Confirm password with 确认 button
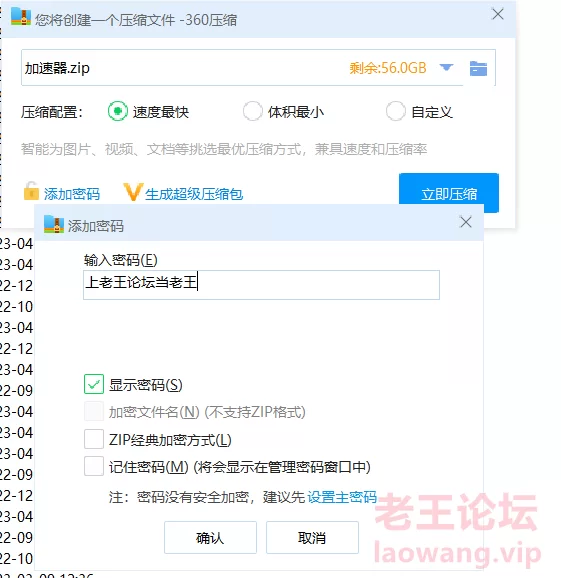This screenshot has width=561, height=578. tap(210, 537)
